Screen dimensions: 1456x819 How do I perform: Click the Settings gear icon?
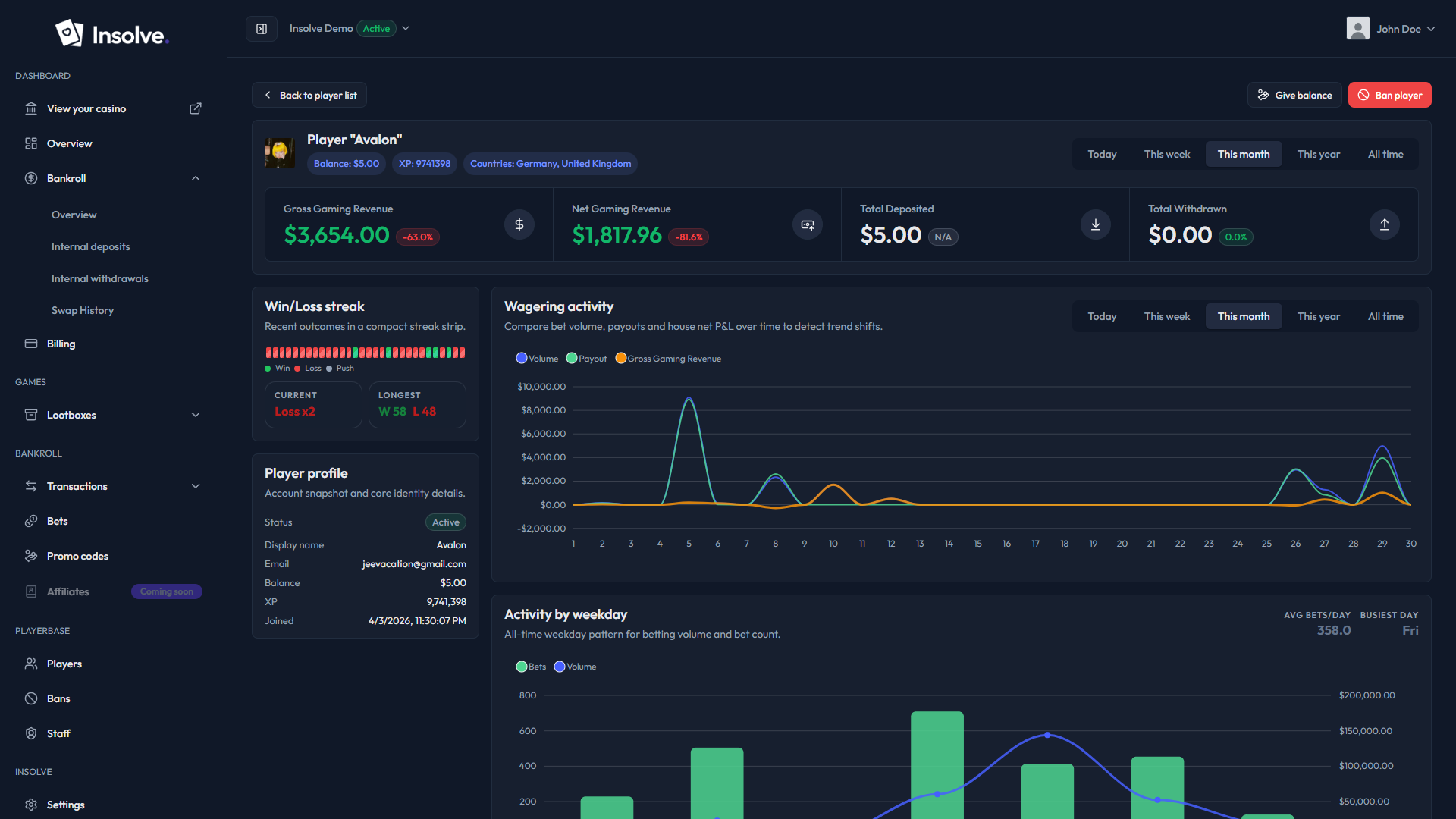[31, 805]
